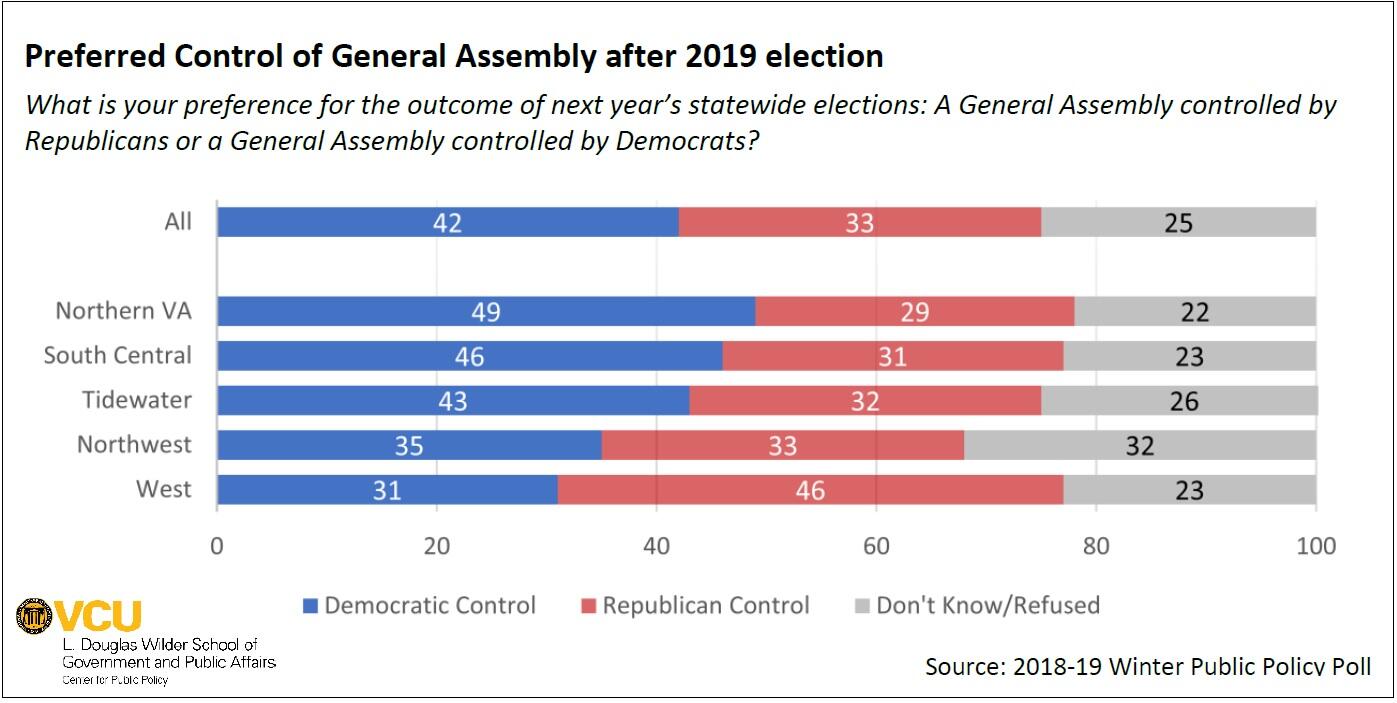The image size is (1397, 703).
Task: Select Northwest's gray 32 bar segment
Action: click(1140, 445)
